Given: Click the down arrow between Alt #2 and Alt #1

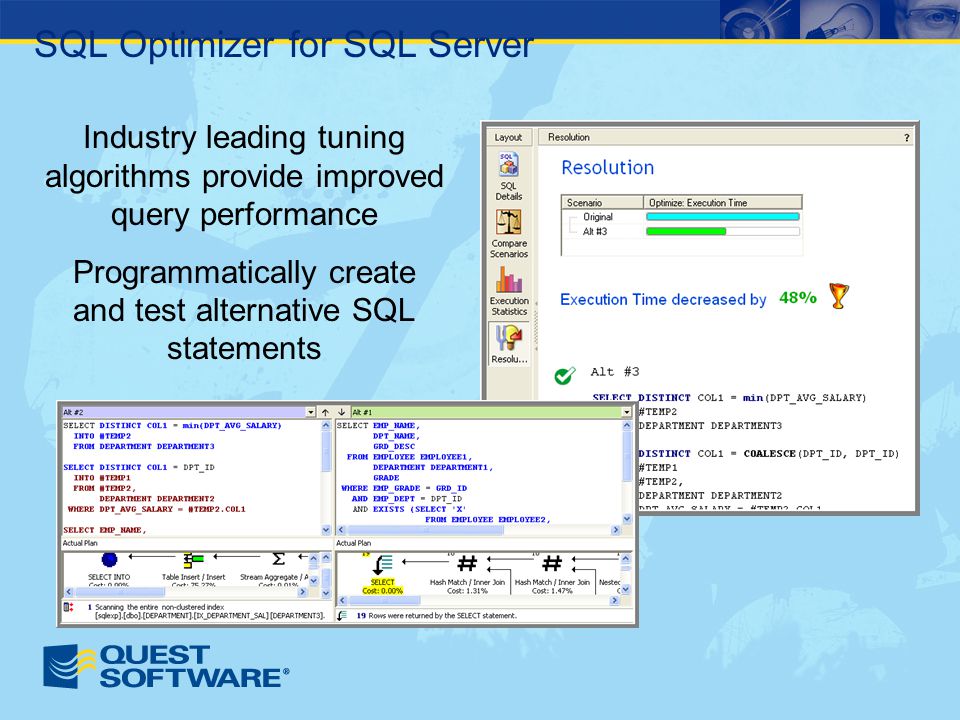Looking at the screenshot, I should (342, 412).
